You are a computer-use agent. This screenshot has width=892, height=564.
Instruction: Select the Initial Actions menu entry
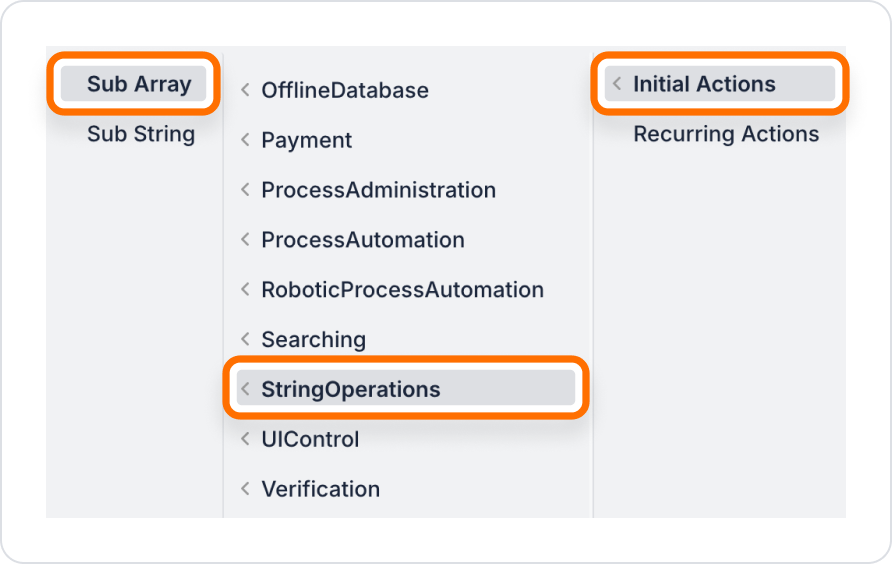(x=720, y=84)
